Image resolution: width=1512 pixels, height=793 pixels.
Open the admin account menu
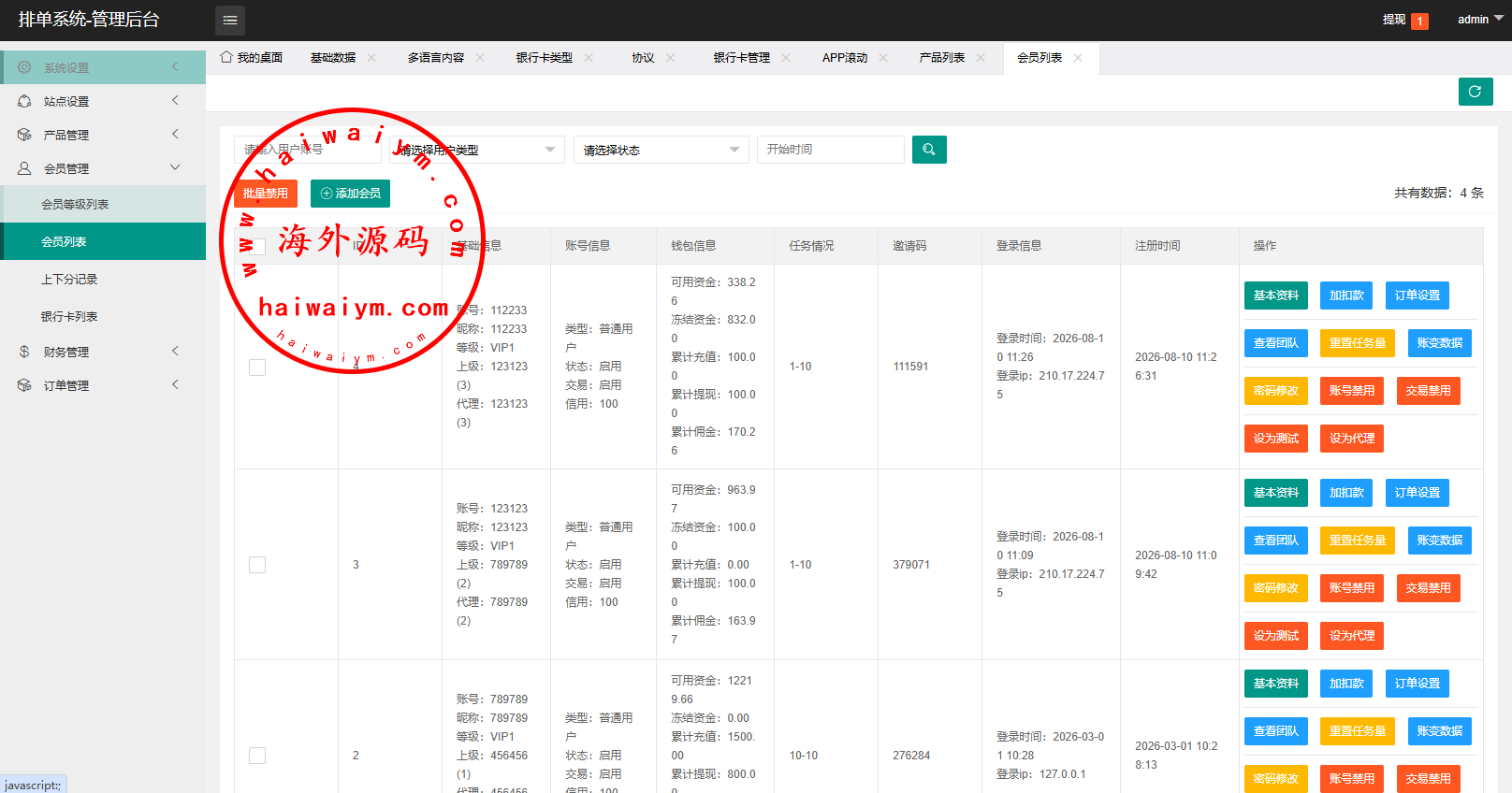click(x=1480, y=20)
